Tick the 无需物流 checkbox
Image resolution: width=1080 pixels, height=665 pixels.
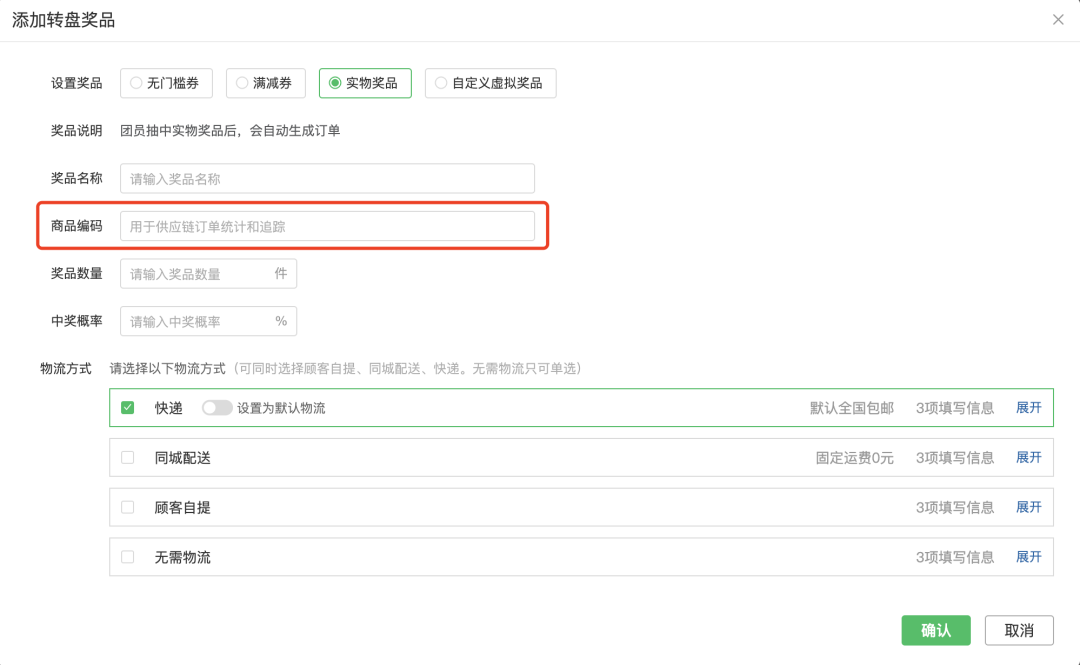click(x=128, y=557)
